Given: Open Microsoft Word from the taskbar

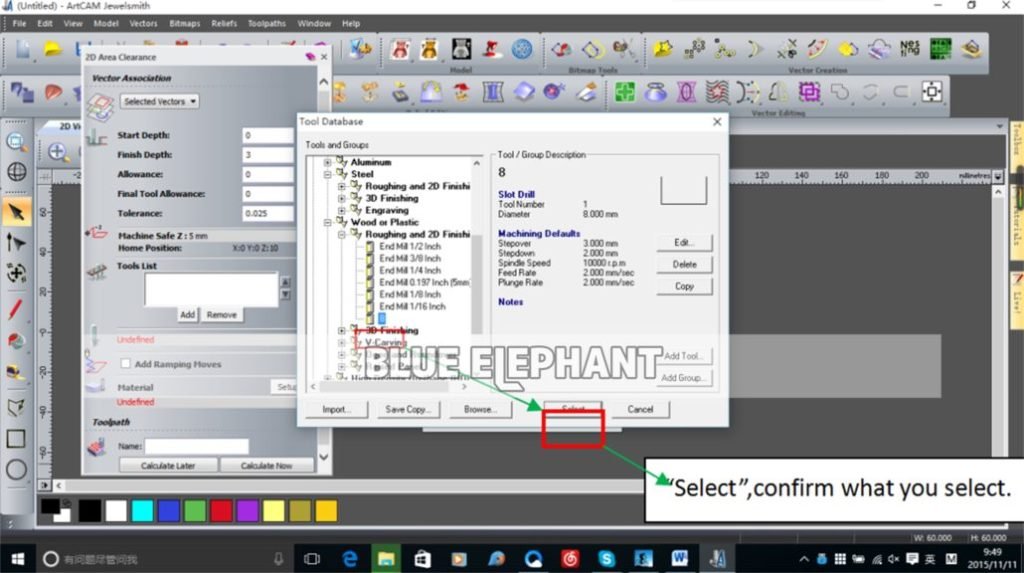Looking at the screenshot, I should 680,559.
